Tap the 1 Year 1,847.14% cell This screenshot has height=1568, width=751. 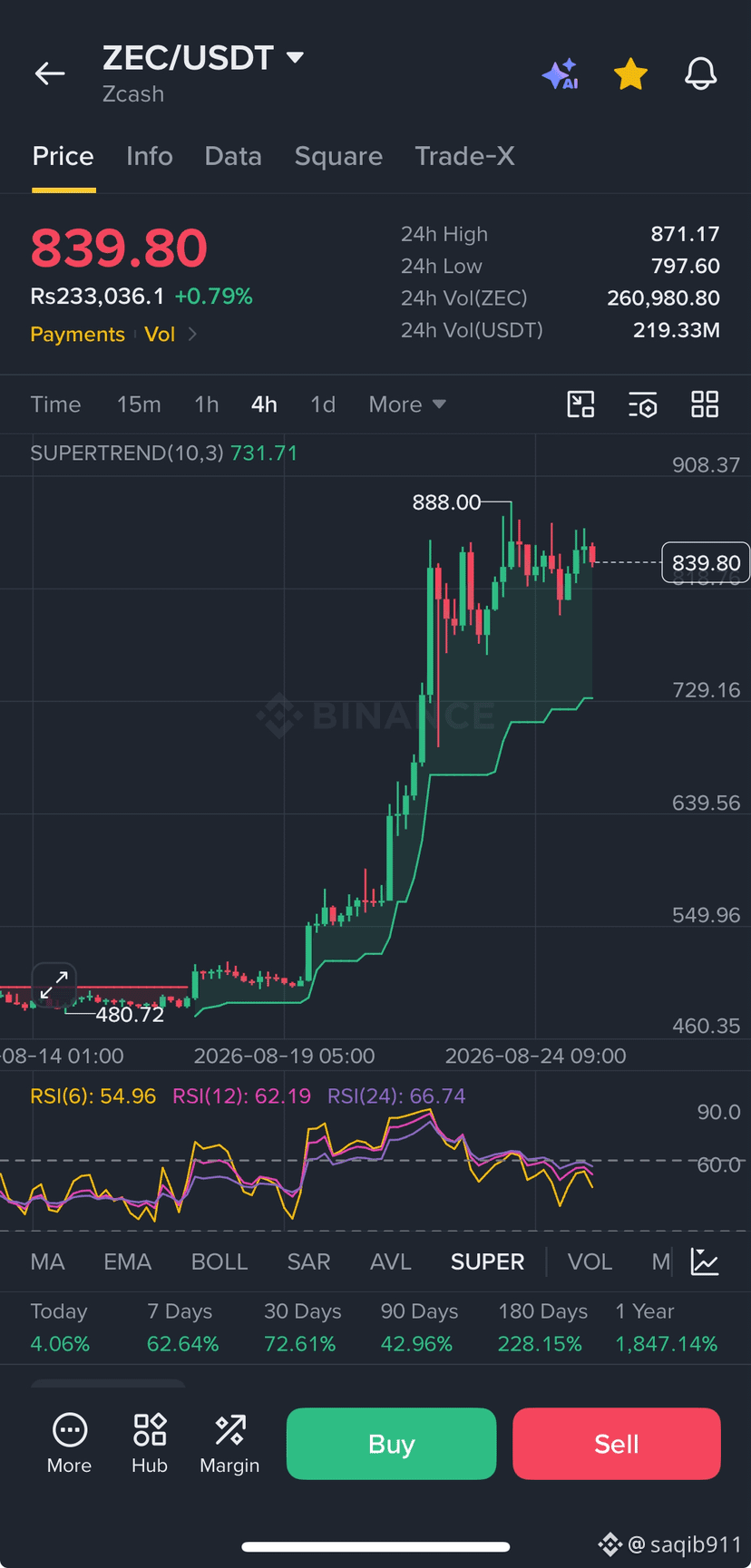click(666, 1328)
